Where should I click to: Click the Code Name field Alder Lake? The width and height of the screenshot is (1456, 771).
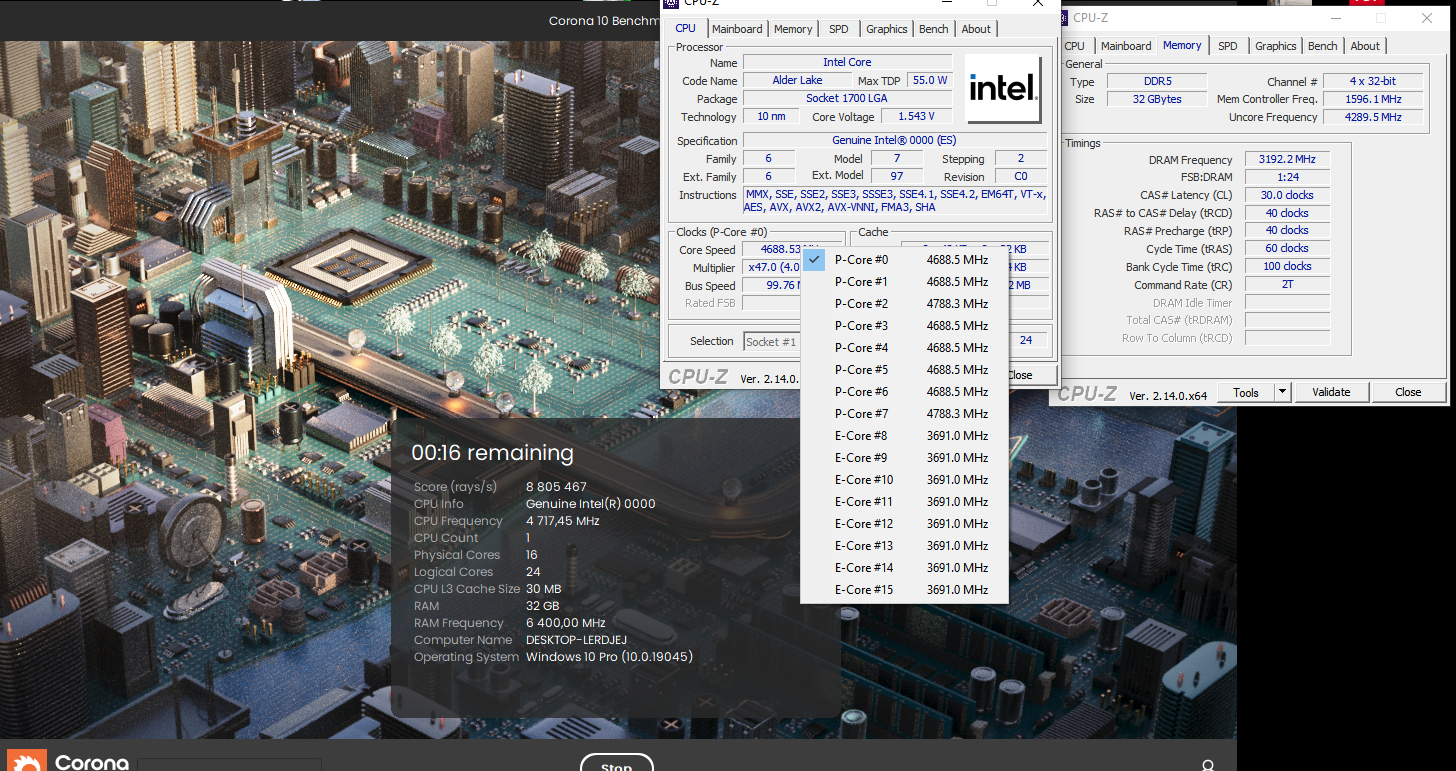point(797,80)
